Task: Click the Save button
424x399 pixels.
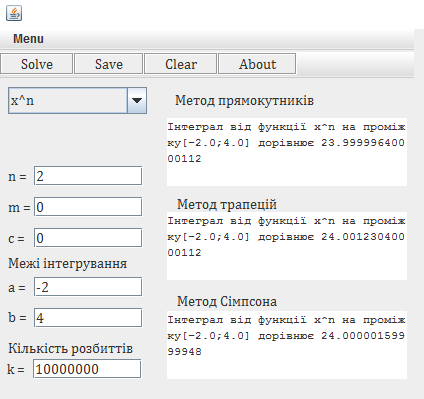Action: tap(109, 64)
